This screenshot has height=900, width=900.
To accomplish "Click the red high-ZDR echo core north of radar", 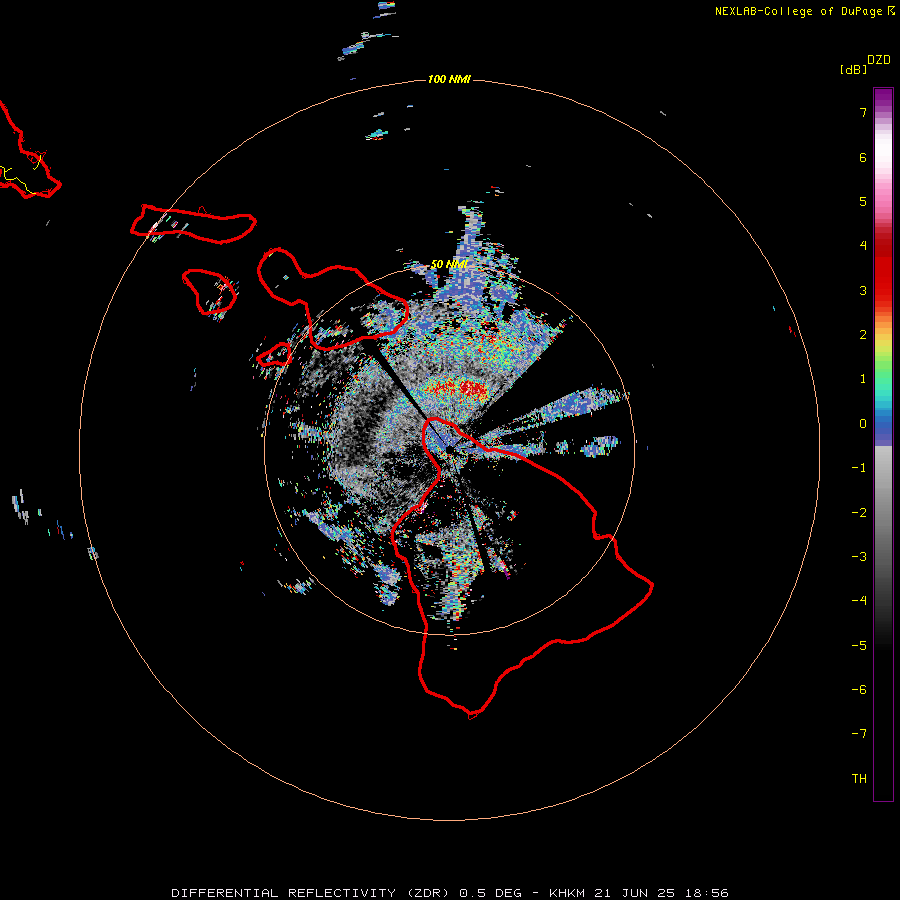I will 456,390.
